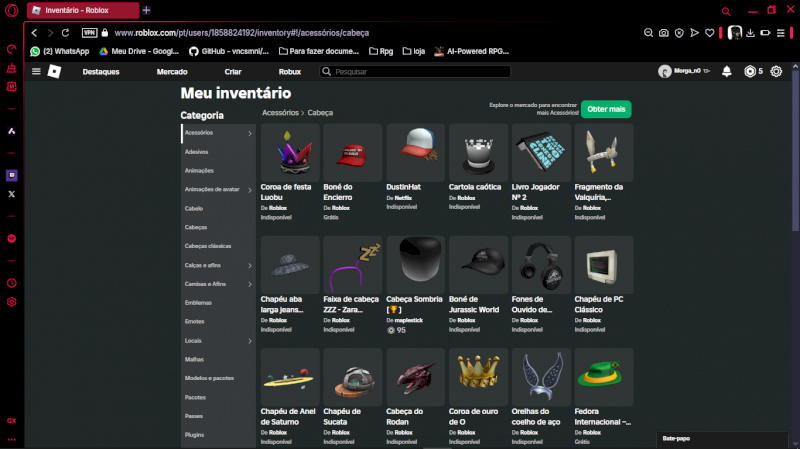Viewport: 800px width, 449px height.
Task: Open the Cartola caótica thumbnail
Action: (x=478, y=152)
